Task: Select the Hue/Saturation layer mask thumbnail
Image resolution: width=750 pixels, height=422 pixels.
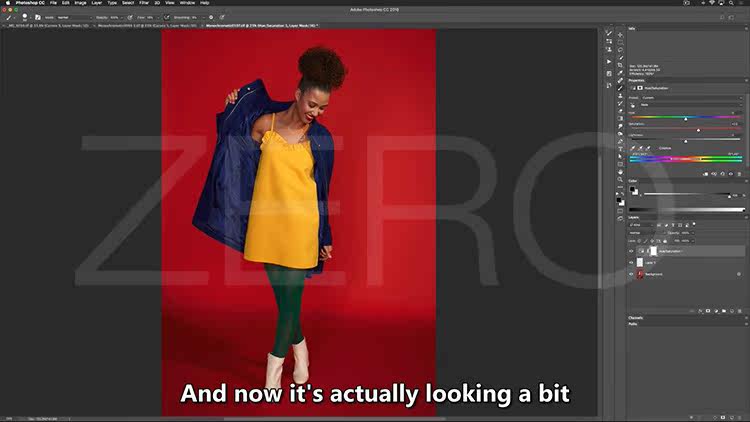Action: coord(653,251)
